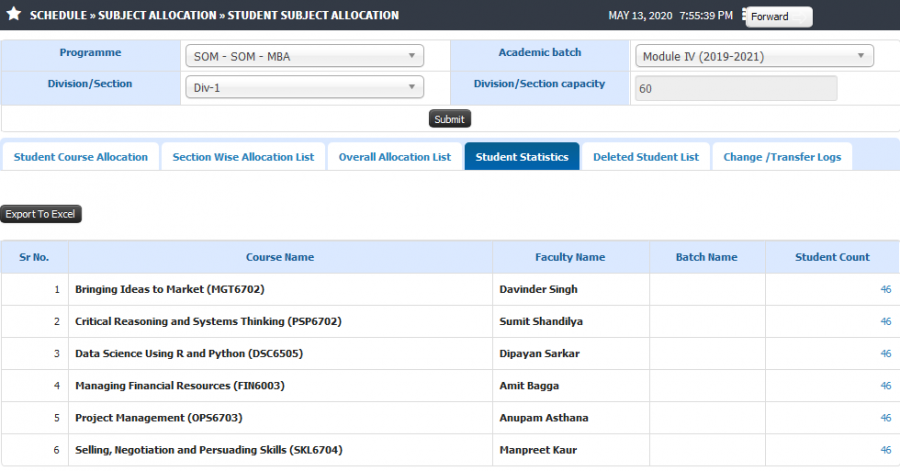
Task: Click the Division/Section capacity label
Action: (539, 83)
